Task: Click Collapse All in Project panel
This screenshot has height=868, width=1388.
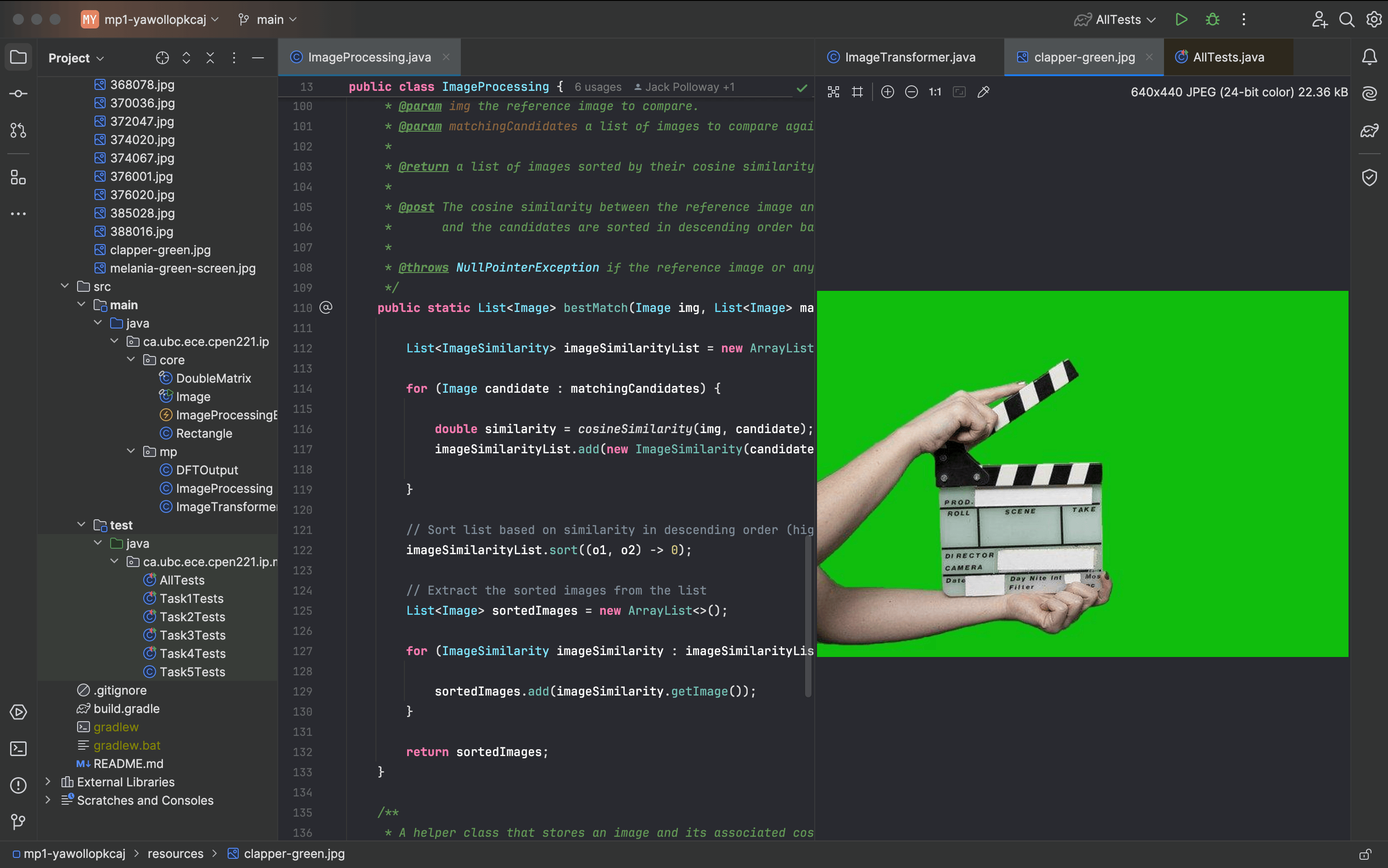Action: (210, 58)
